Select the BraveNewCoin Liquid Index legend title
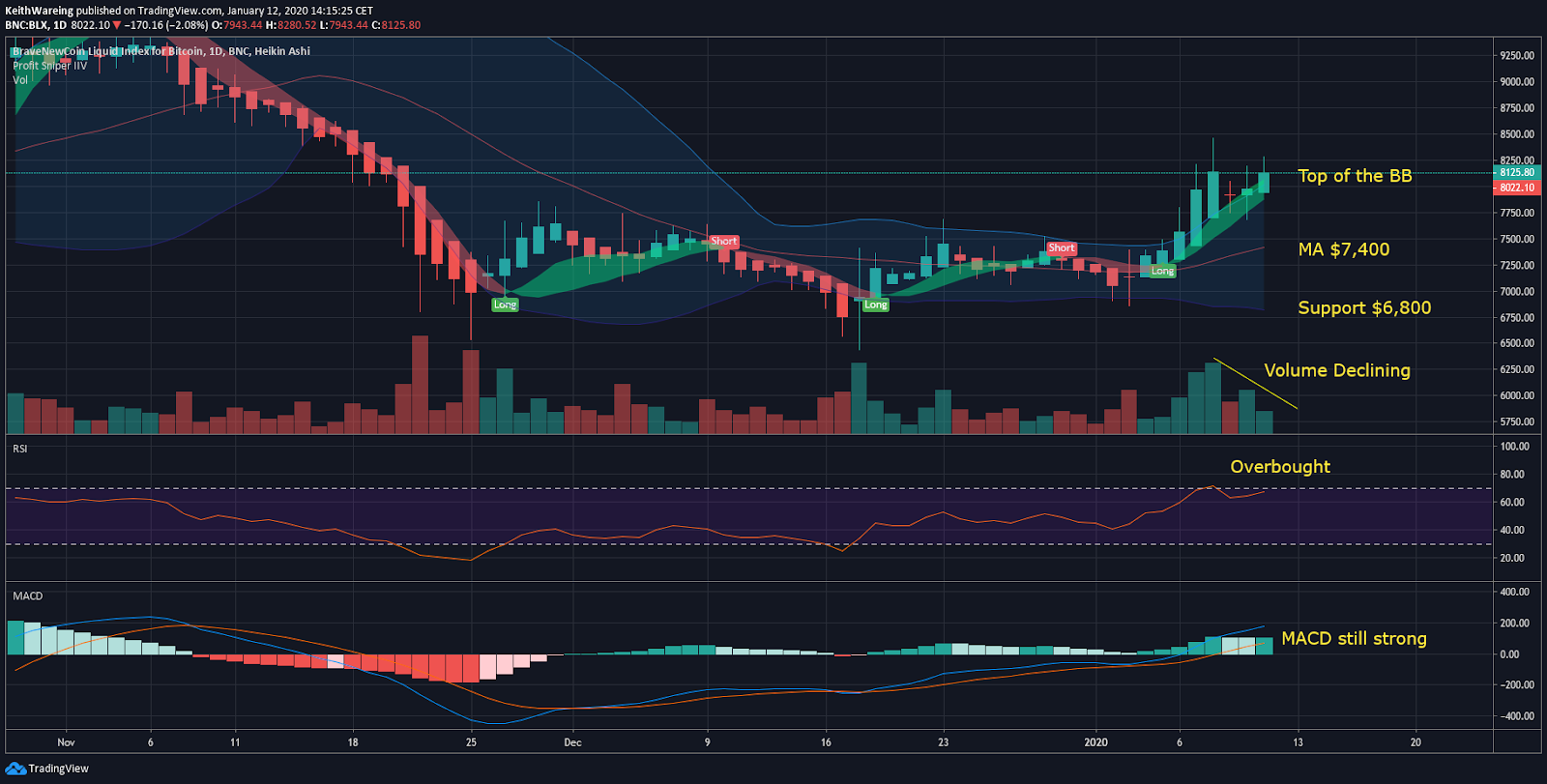Screen dimensions: 1547x784 pos(161,51)
